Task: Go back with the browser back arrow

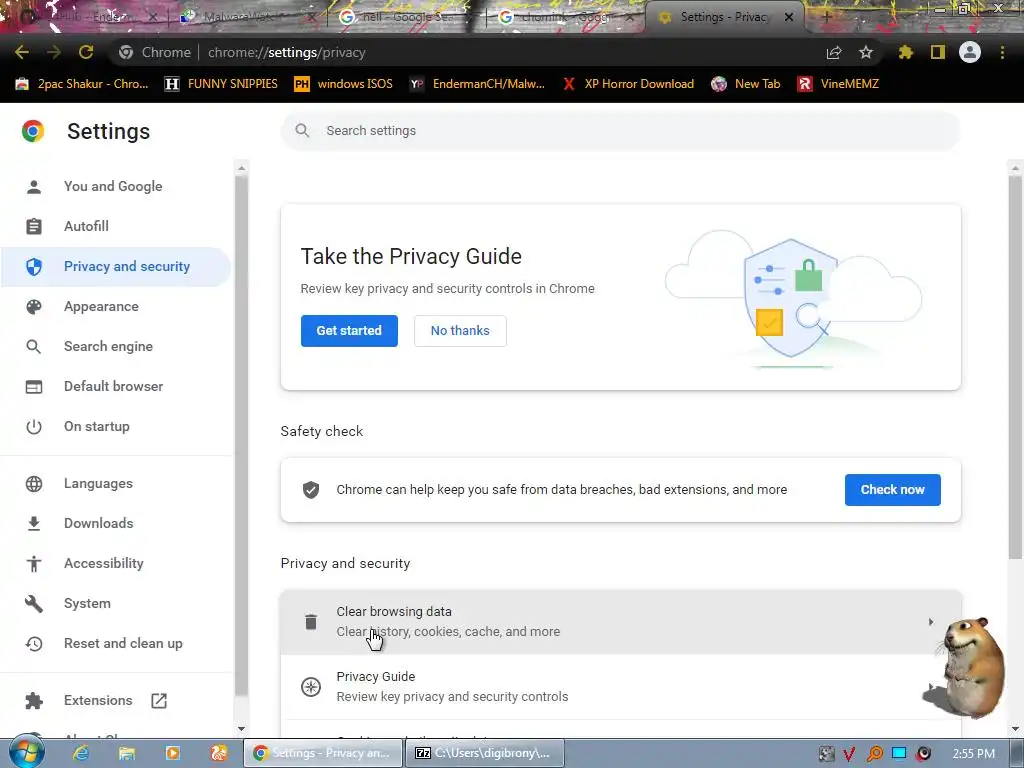Action: click(x=22, y=52)
